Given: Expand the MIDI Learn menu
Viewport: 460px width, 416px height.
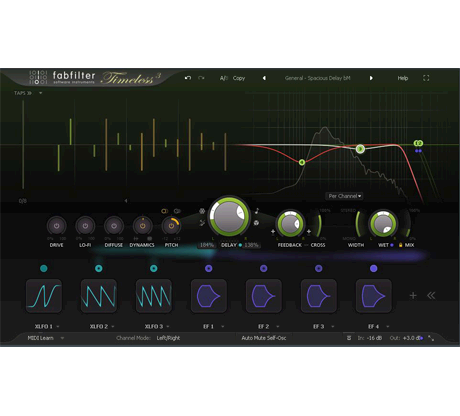Looking at the screenshot, I should 46,338.
